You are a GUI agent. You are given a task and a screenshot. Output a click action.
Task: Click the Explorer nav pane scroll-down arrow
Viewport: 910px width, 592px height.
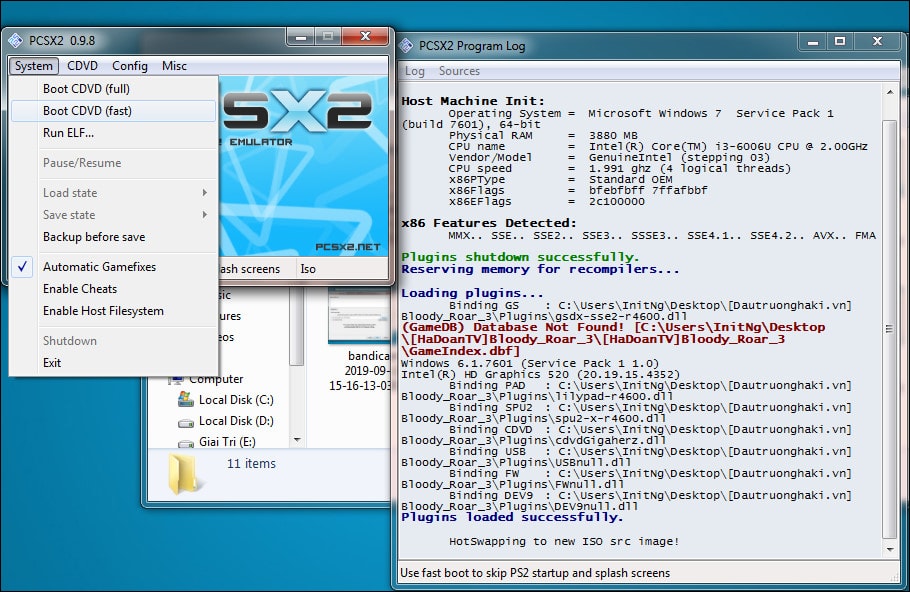(x=297, y=440)
